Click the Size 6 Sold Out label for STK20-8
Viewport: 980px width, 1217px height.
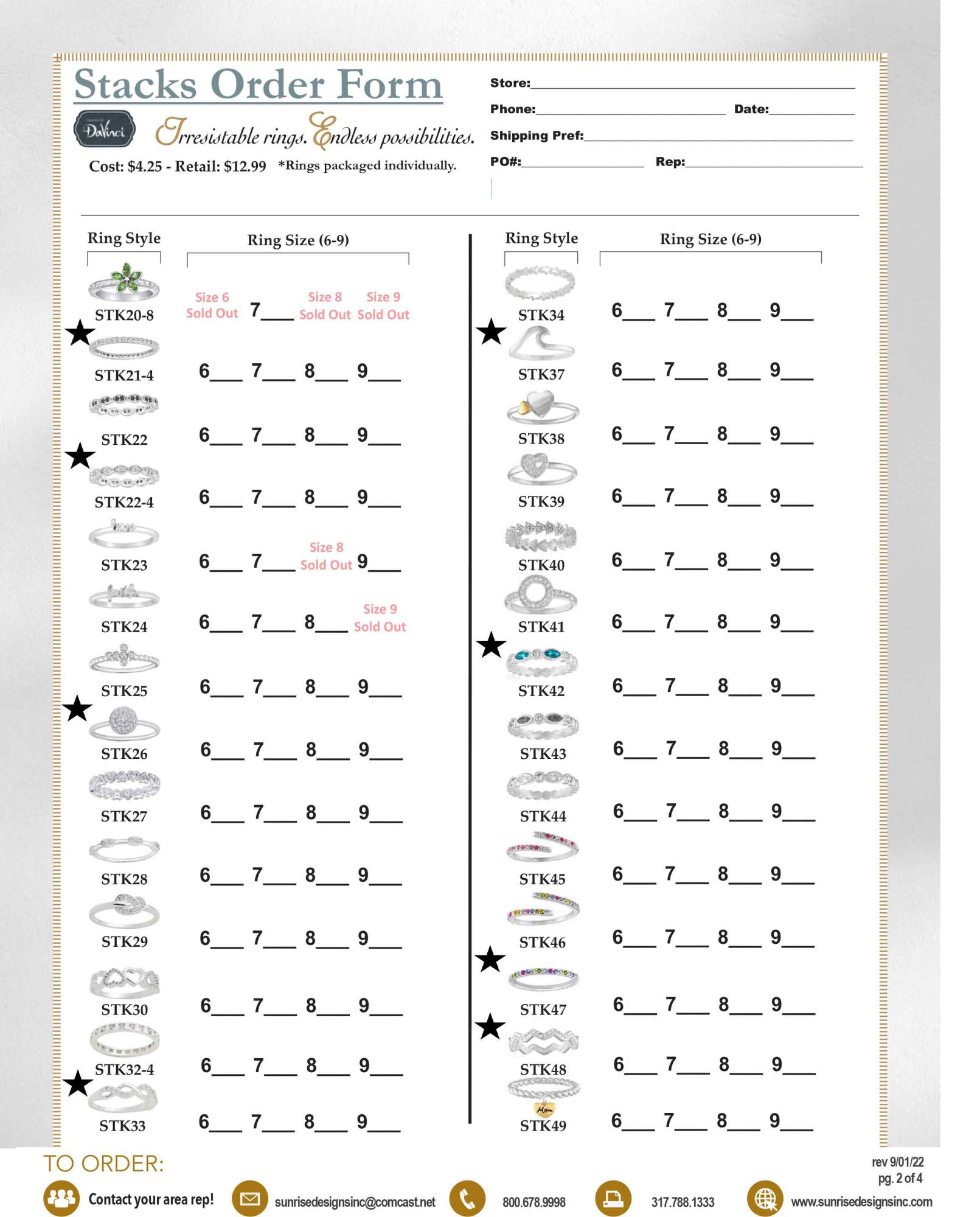pos(212,305)
